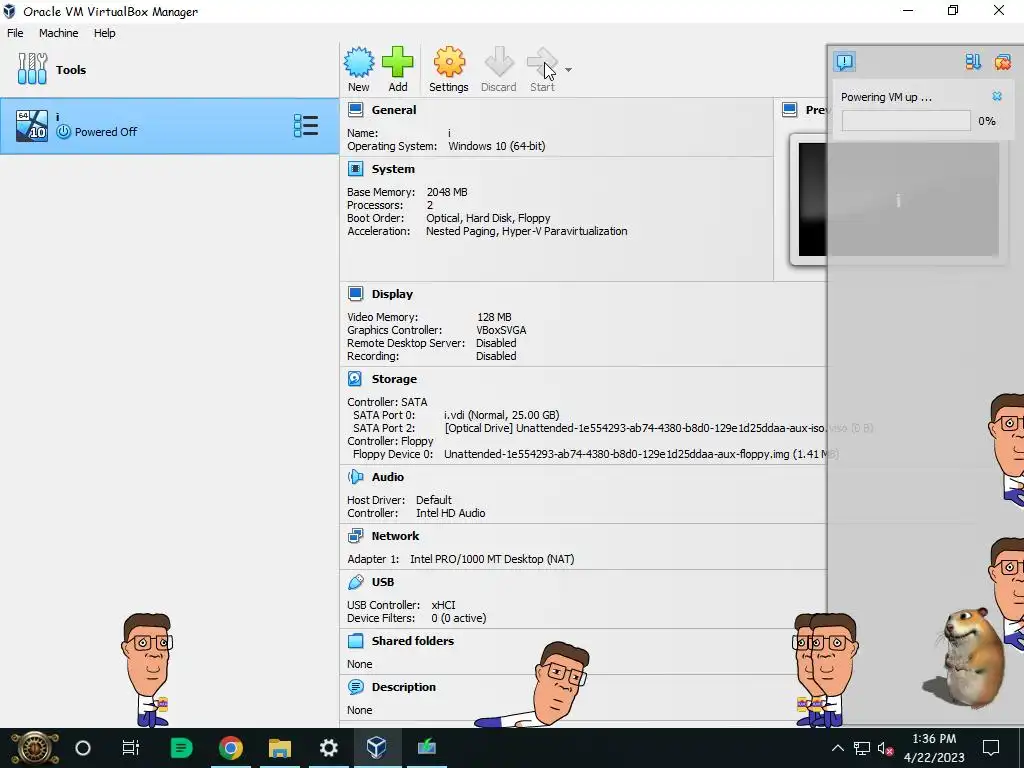The height and width of the screenshot is (768, 1024).
Task: Click the Shared folders heading
Action: tap(413, 641)
